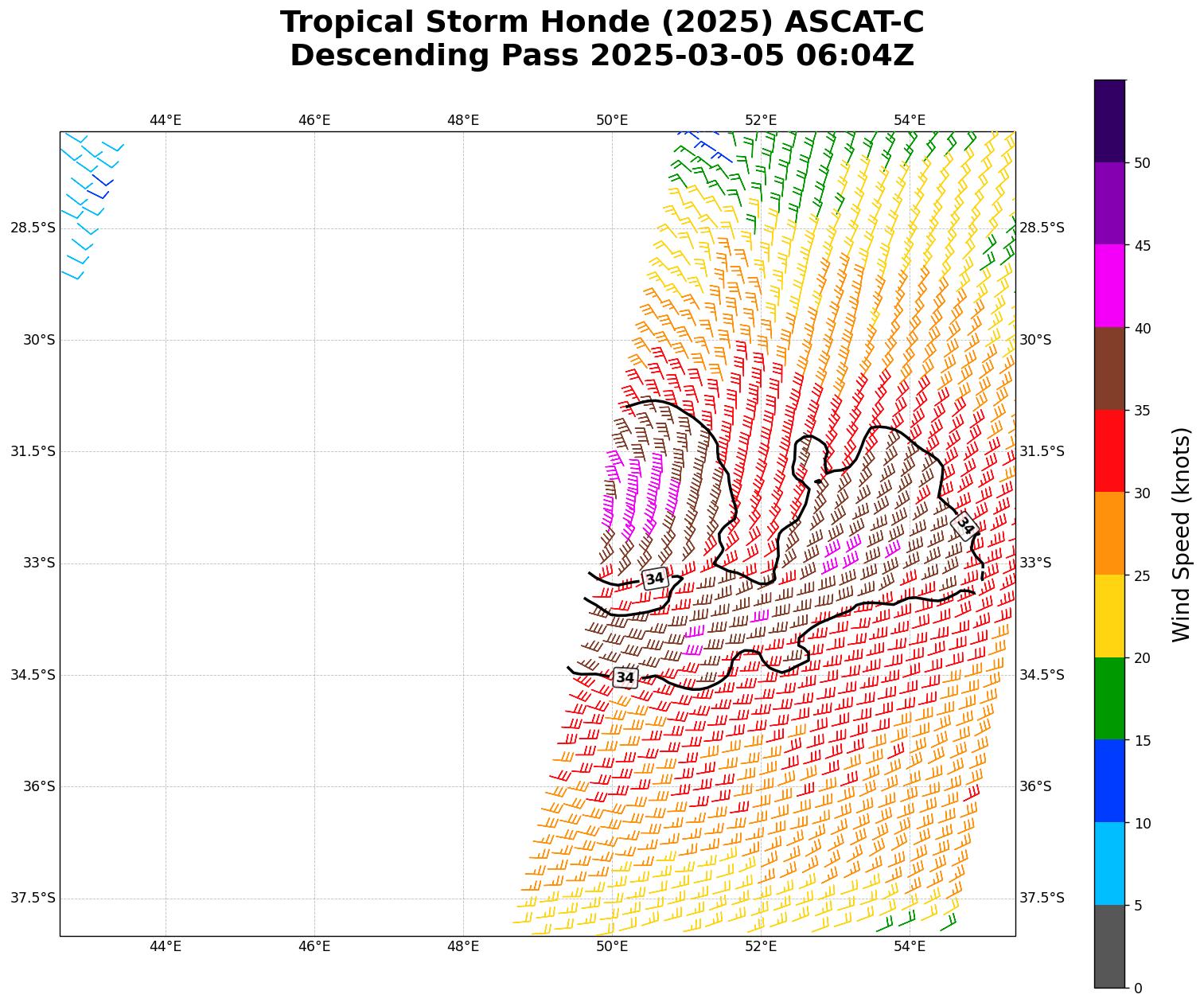The height and width of the screenshot is (1006, 1204).
Task: Select the red 30-35 knot colorbar band
Action: click(1109, 450)
